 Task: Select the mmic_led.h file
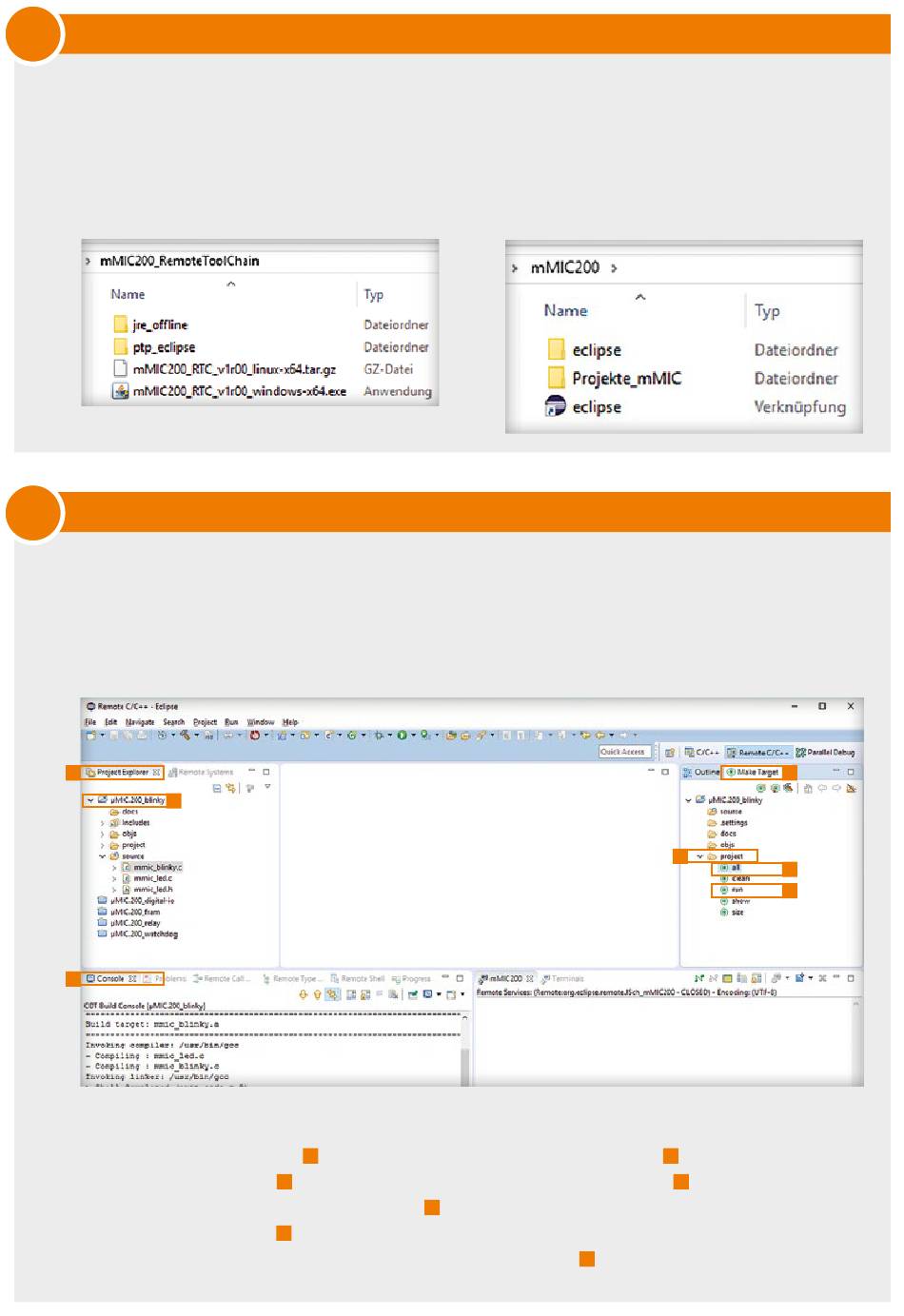(147, 890)
